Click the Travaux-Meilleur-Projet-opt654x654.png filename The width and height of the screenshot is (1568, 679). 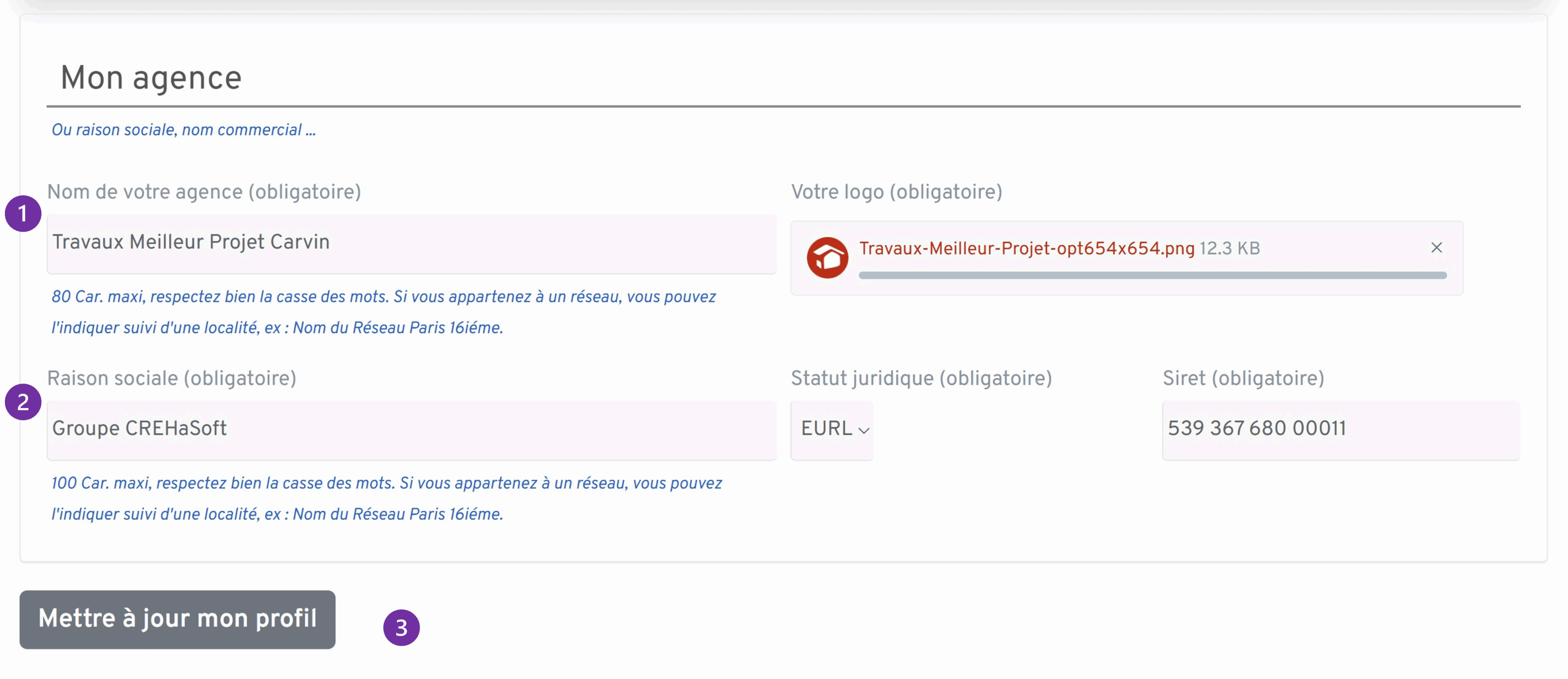[x=1026, y=248]
